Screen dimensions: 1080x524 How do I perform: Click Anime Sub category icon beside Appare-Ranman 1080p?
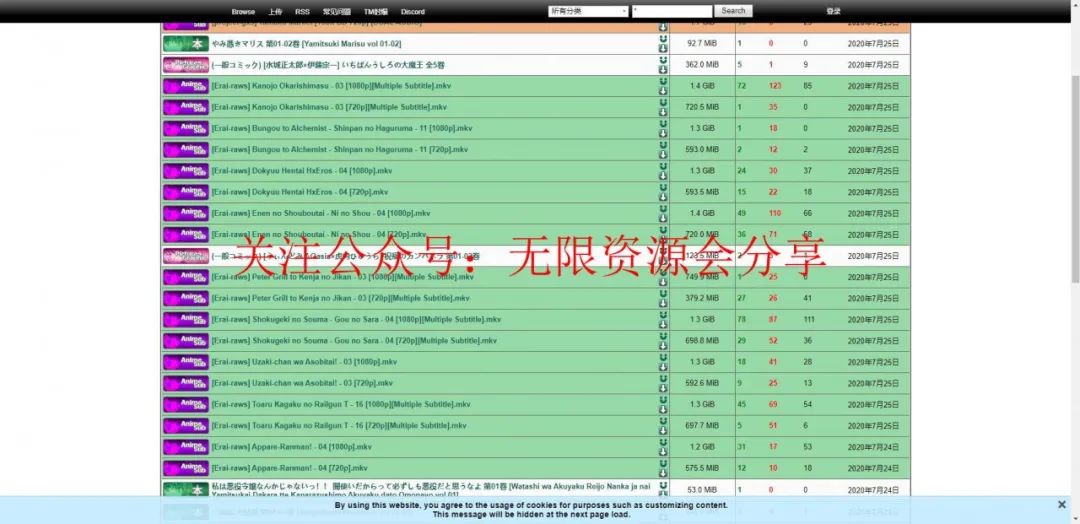pos(185,447)
